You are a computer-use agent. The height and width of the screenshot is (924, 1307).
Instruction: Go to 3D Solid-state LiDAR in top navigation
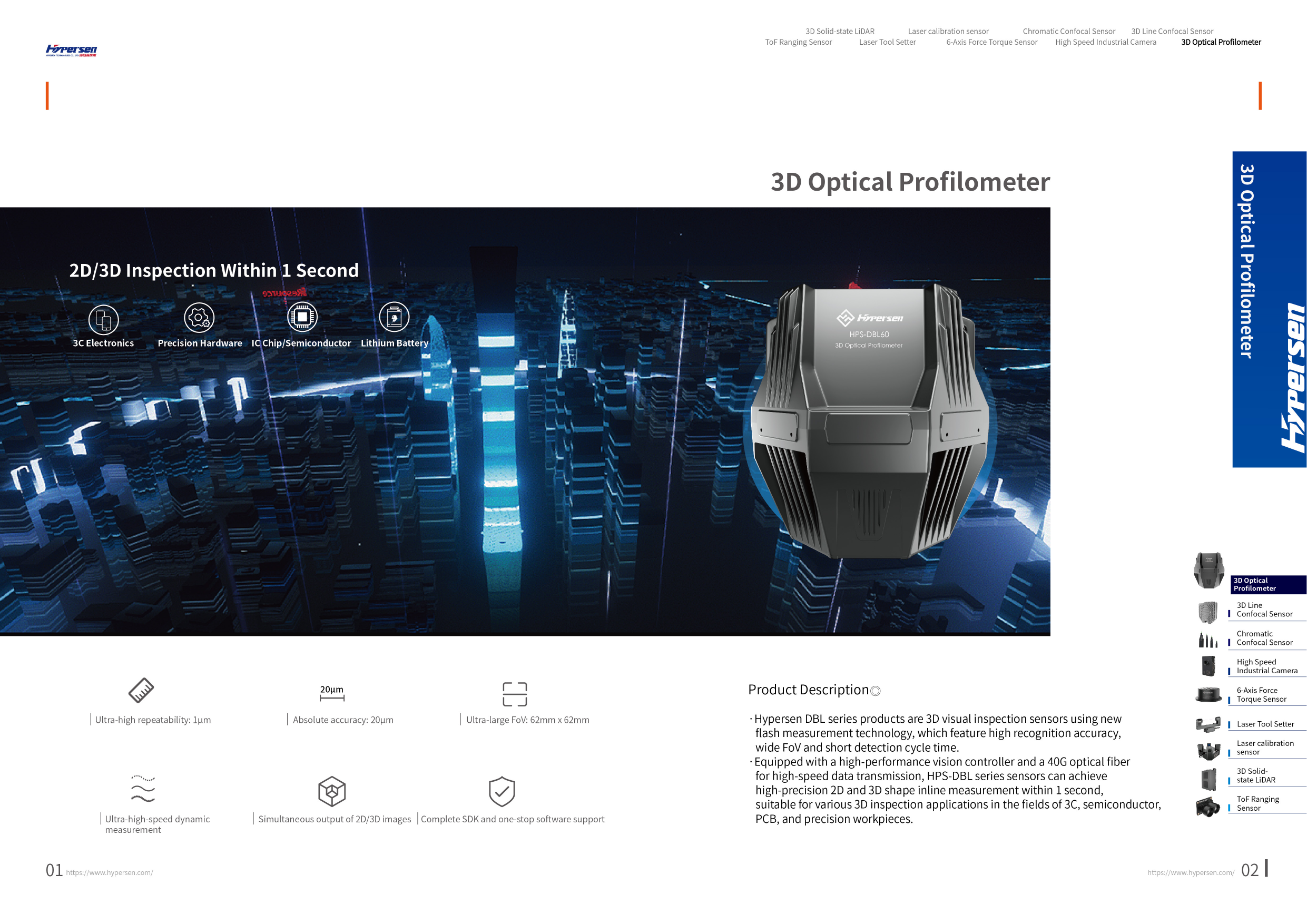pos(840,31)
